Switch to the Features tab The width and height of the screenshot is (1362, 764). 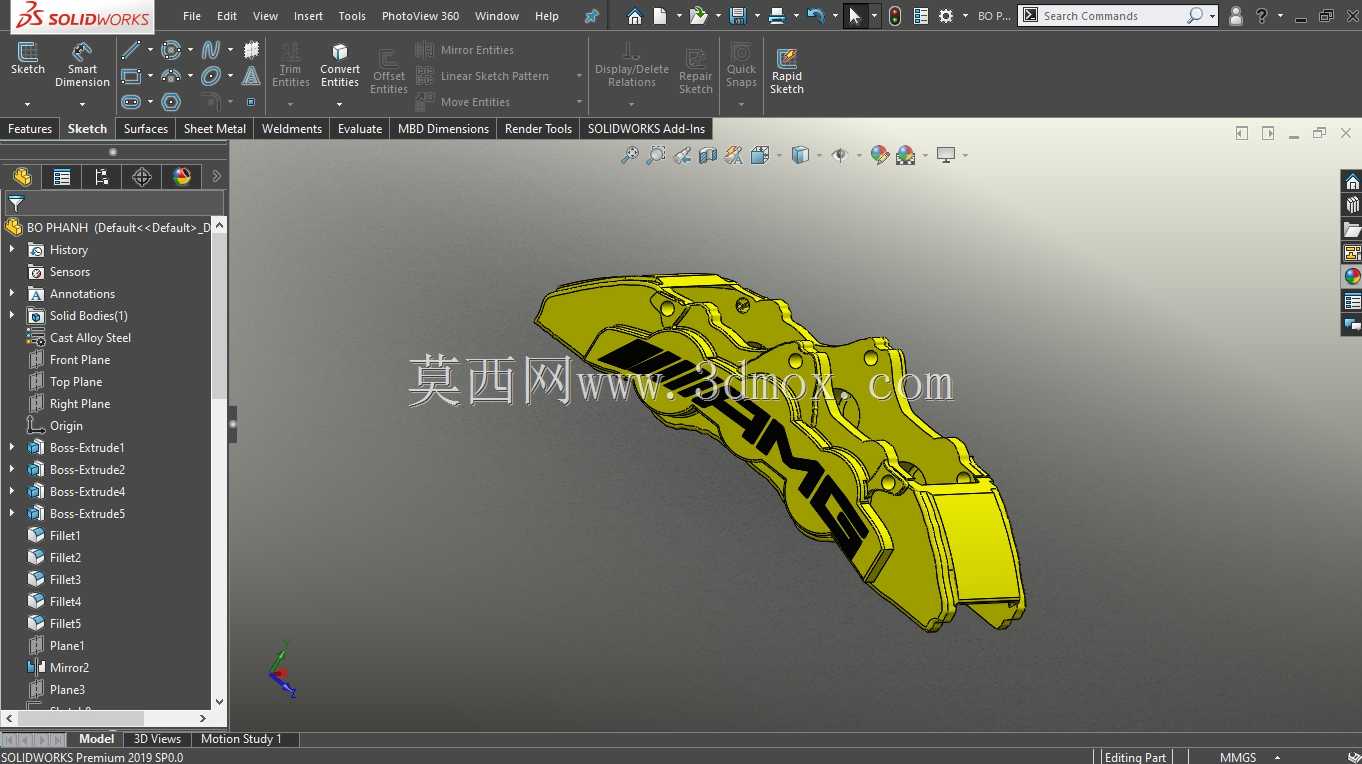30,129
